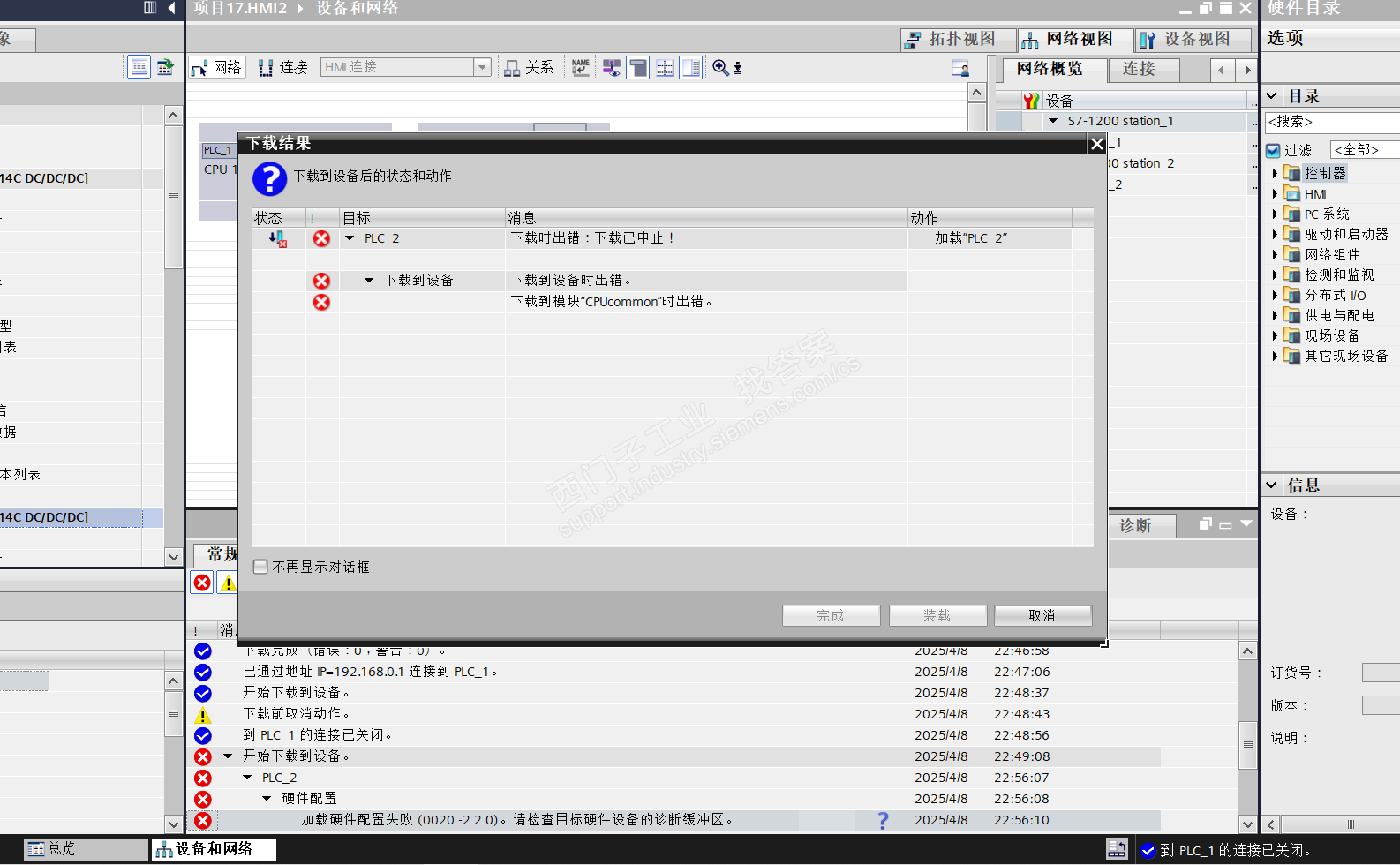Close the 下载结果 dialog with X
Viewport: 1400px width, 865px height.
tap(1096, 143)
